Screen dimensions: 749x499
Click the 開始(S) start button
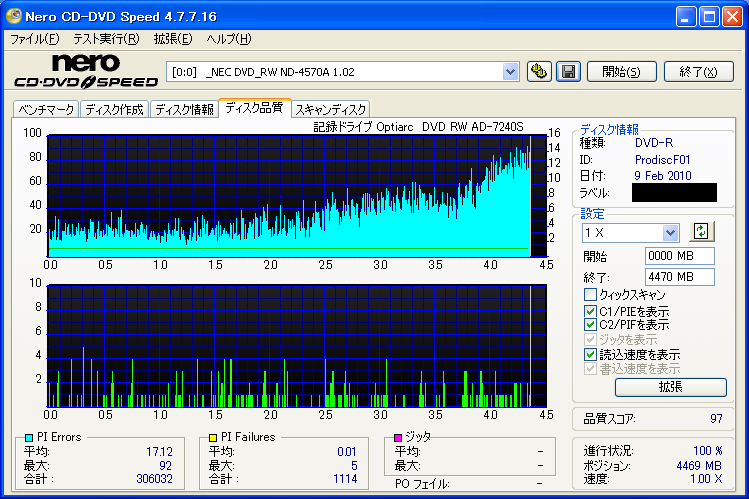tap(621, 72)
